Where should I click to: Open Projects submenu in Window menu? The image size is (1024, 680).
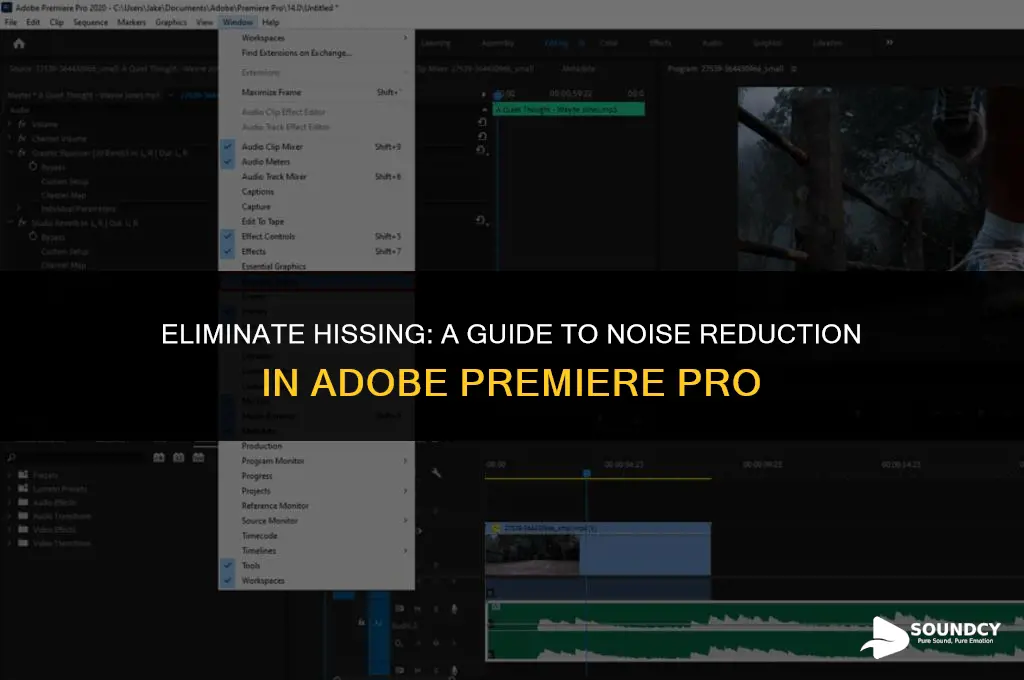point(317,491)
